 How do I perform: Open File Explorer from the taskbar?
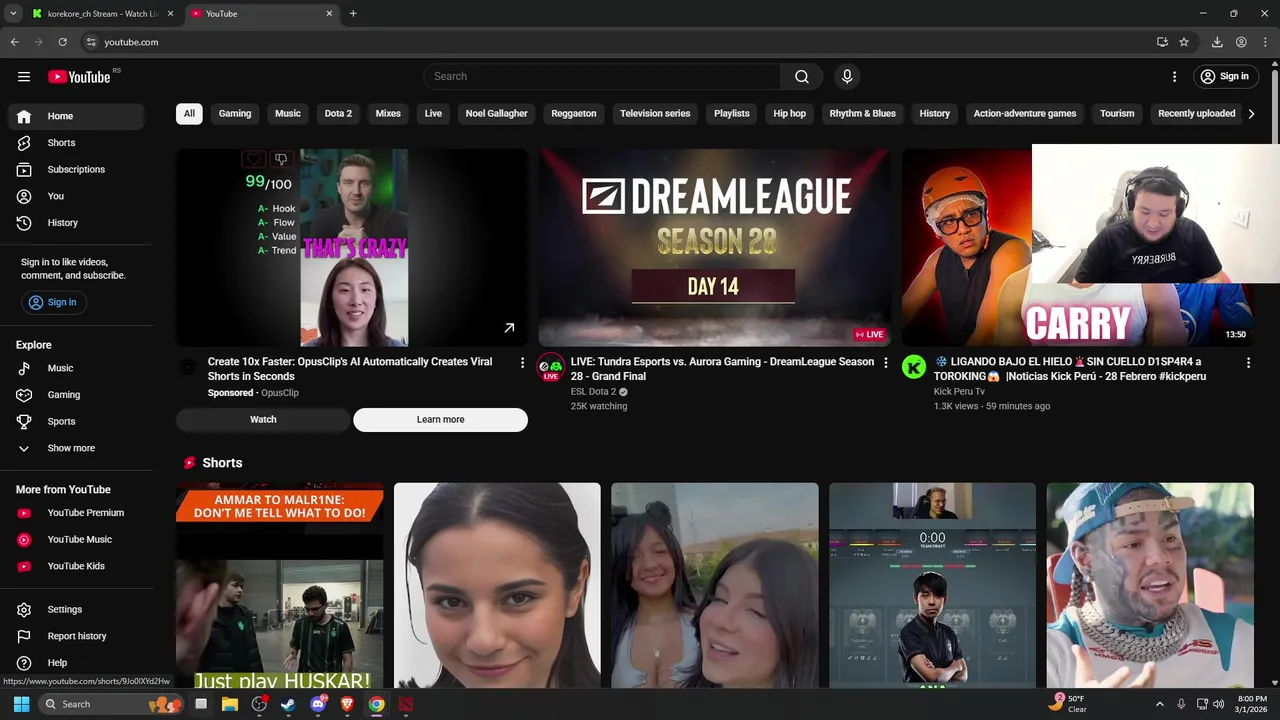click(230, 704)
